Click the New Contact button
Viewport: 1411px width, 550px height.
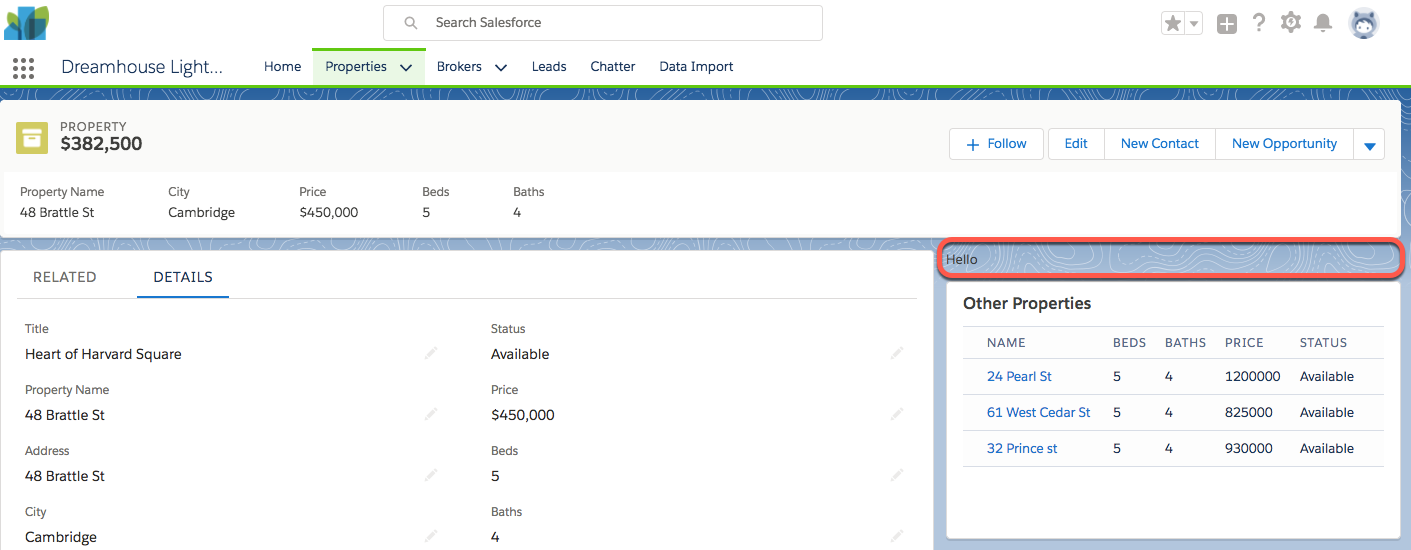(1160, 144)
